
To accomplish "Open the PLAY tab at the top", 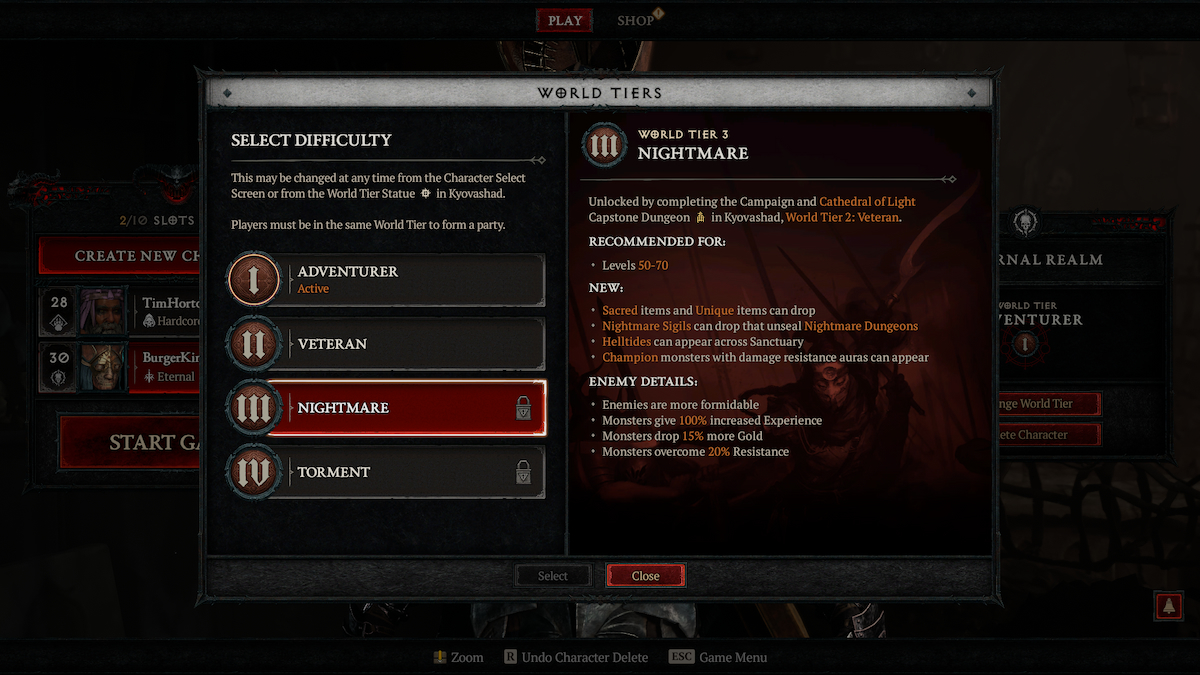I will (565, 20).
